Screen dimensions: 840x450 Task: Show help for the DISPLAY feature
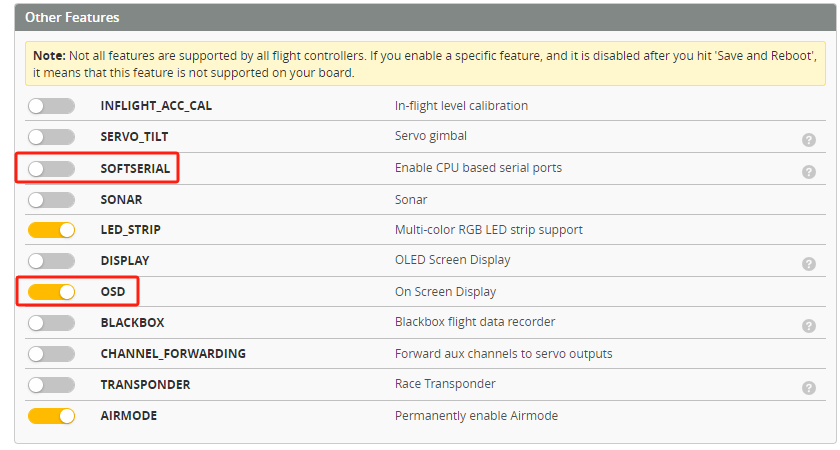coord(809,263)
